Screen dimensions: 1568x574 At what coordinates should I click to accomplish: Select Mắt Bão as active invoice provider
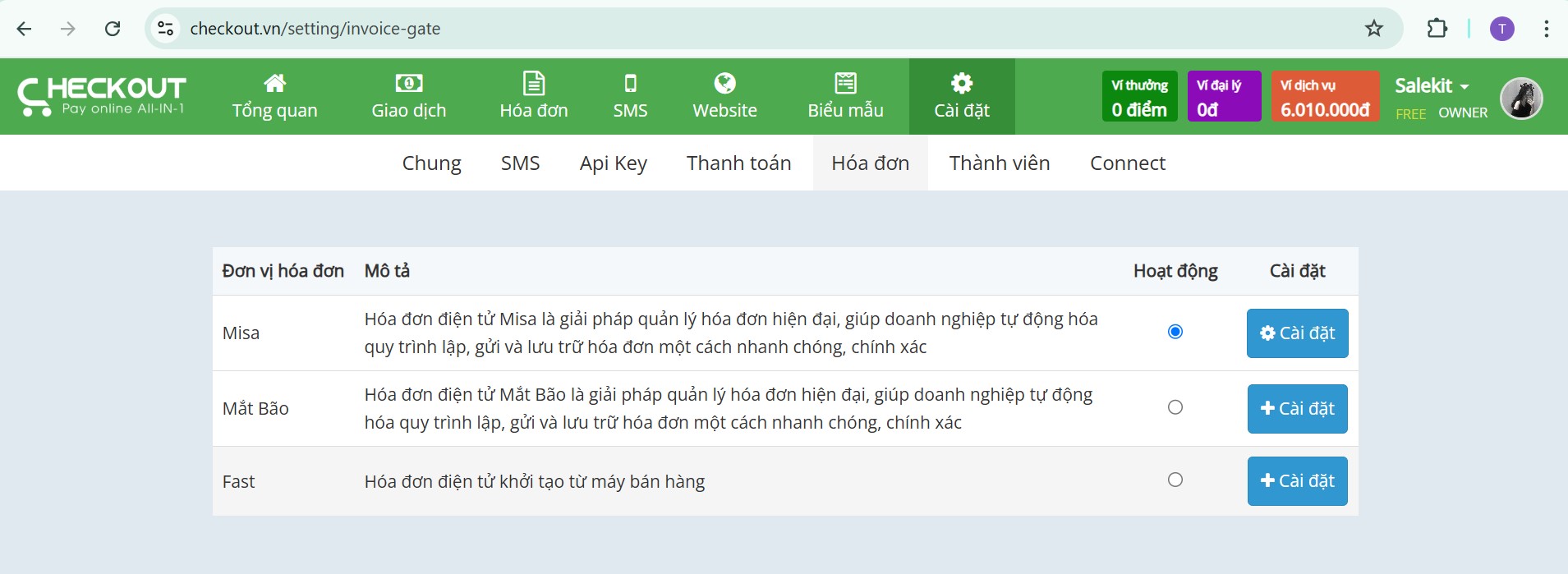click(x=1175, y=407)
